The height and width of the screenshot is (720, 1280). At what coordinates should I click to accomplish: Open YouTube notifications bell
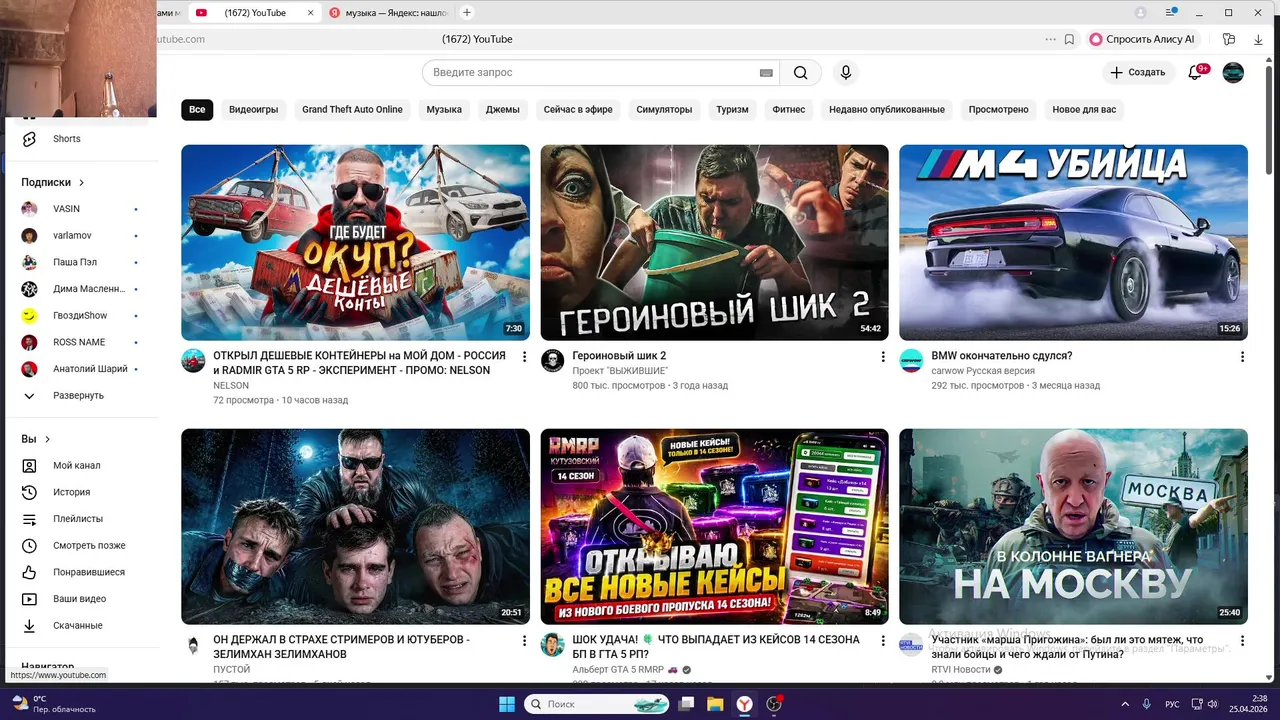click(1195, 72)
